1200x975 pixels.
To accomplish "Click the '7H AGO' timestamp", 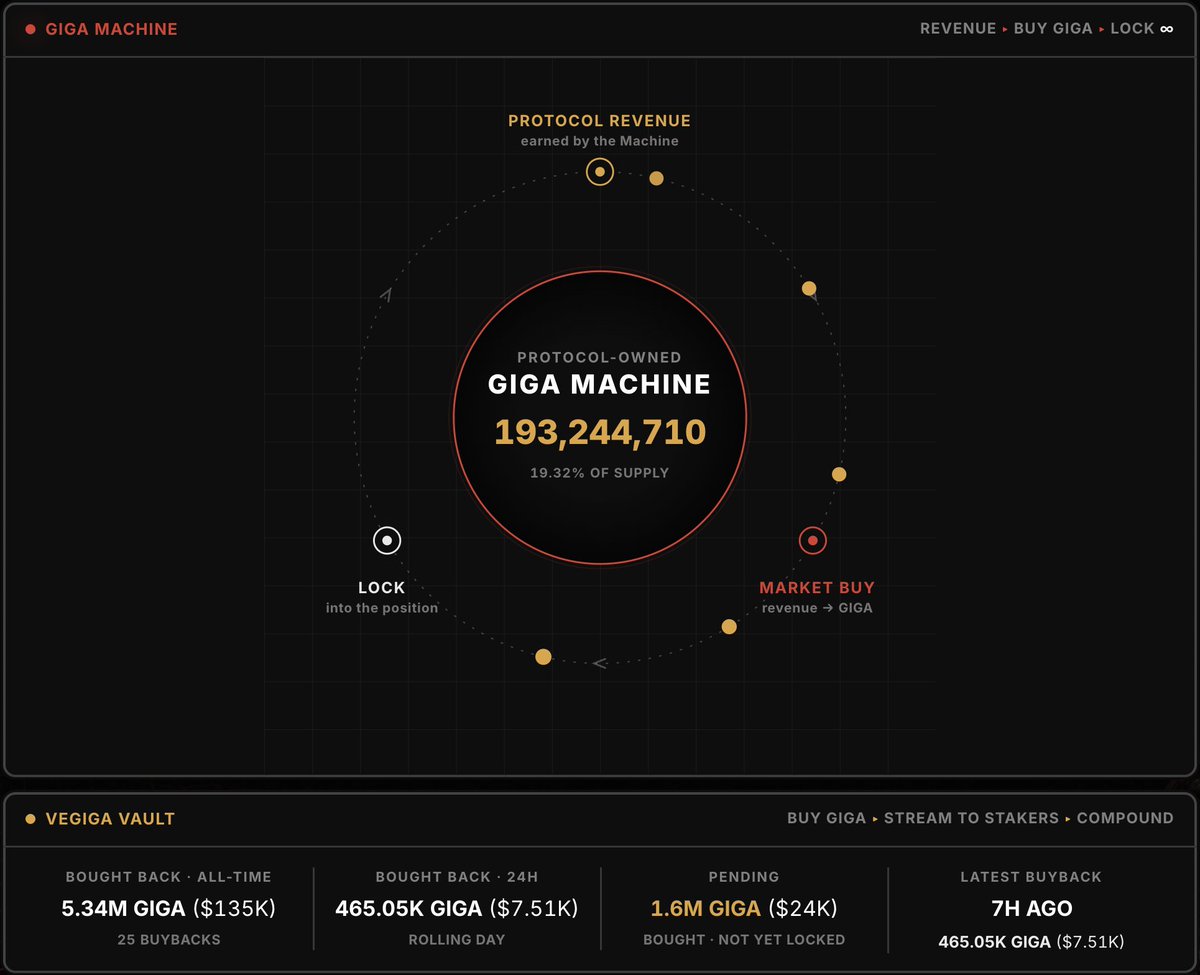I will (1031, 909).
